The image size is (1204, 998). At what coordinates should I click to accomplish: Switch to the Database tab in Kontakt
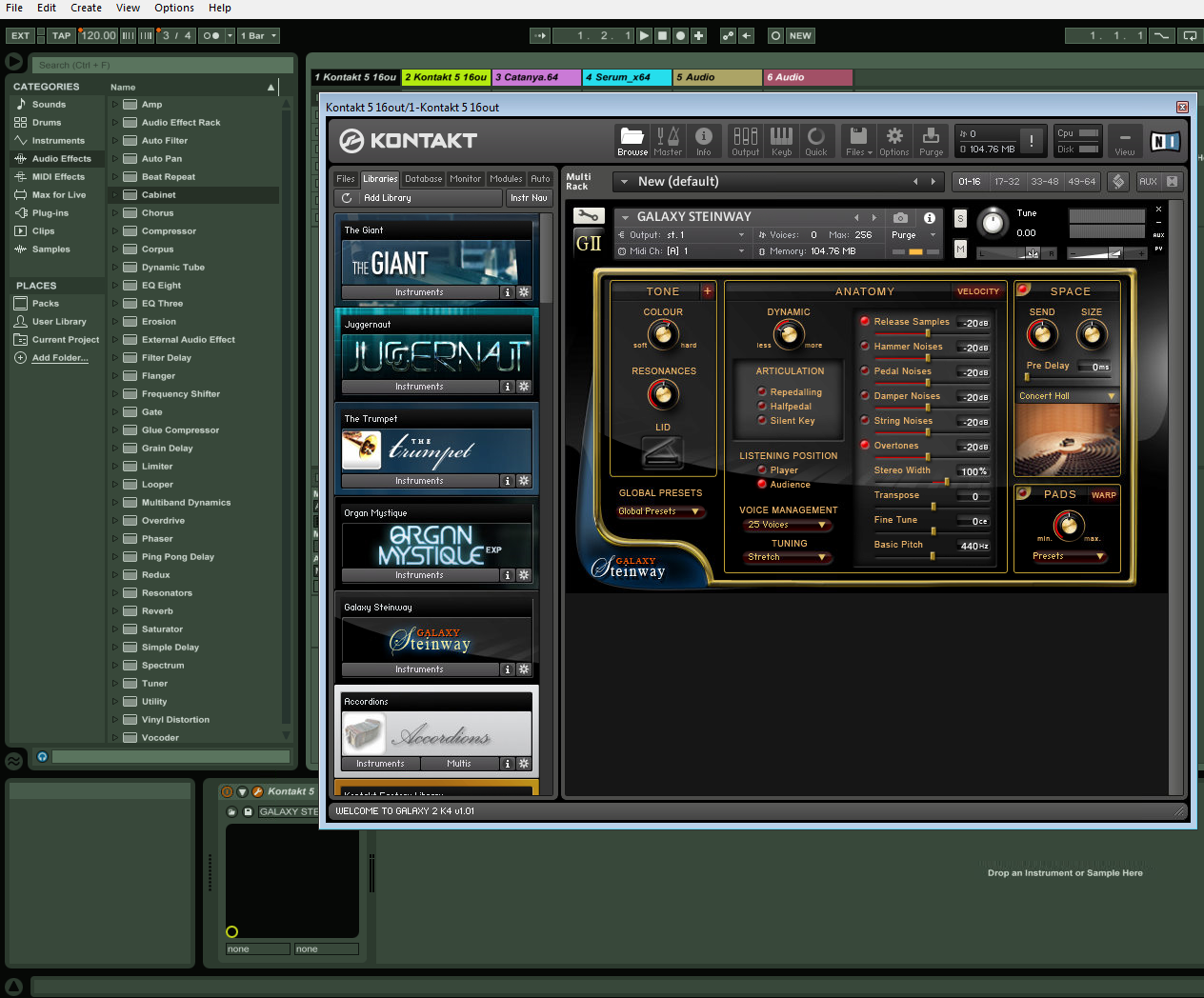pyautogui.click(x=423, y=179)
